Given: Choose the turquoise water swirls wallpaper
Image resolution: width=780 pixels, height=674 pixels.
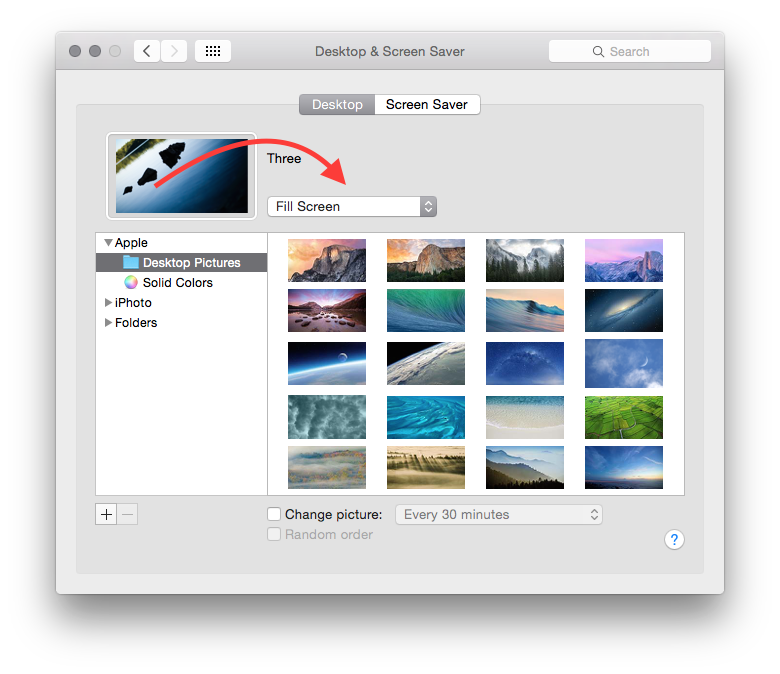Looking at the screenshot, I should click(426, 417).
